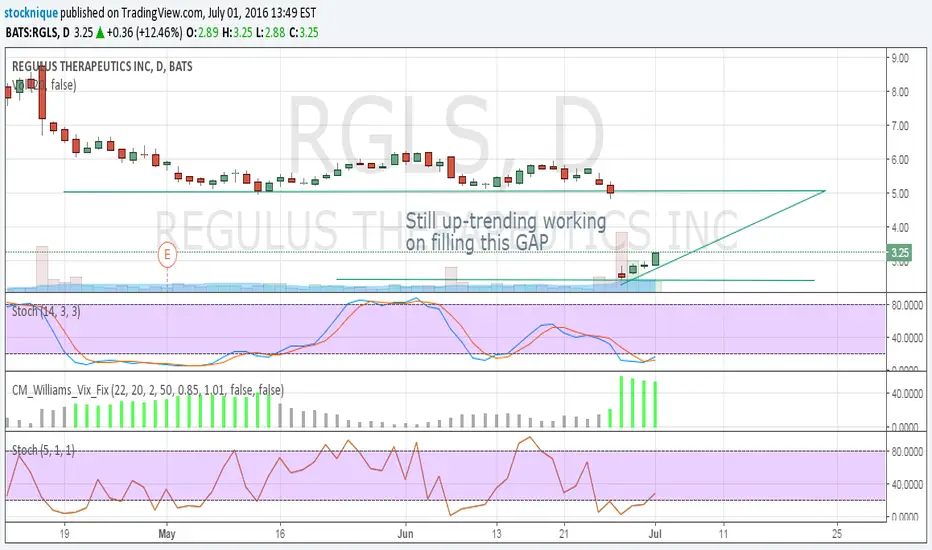Click the green up-arrow next to +0.36
932x550 pixels.
(x=100, y=33)
